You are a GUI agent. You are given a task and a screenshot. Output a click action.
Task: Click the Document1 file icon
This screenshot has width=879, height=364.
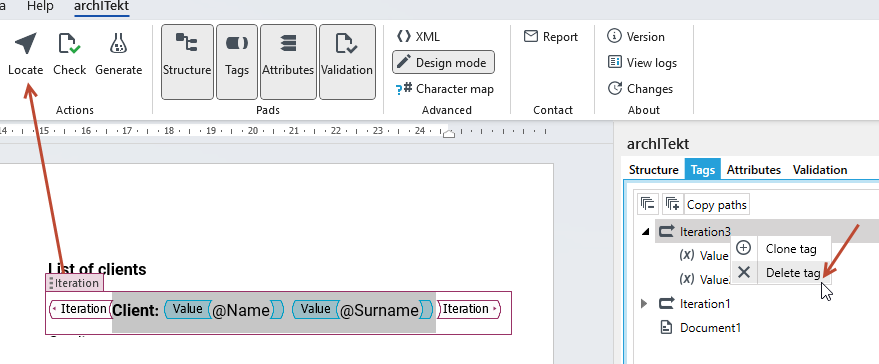coord(666,328)
